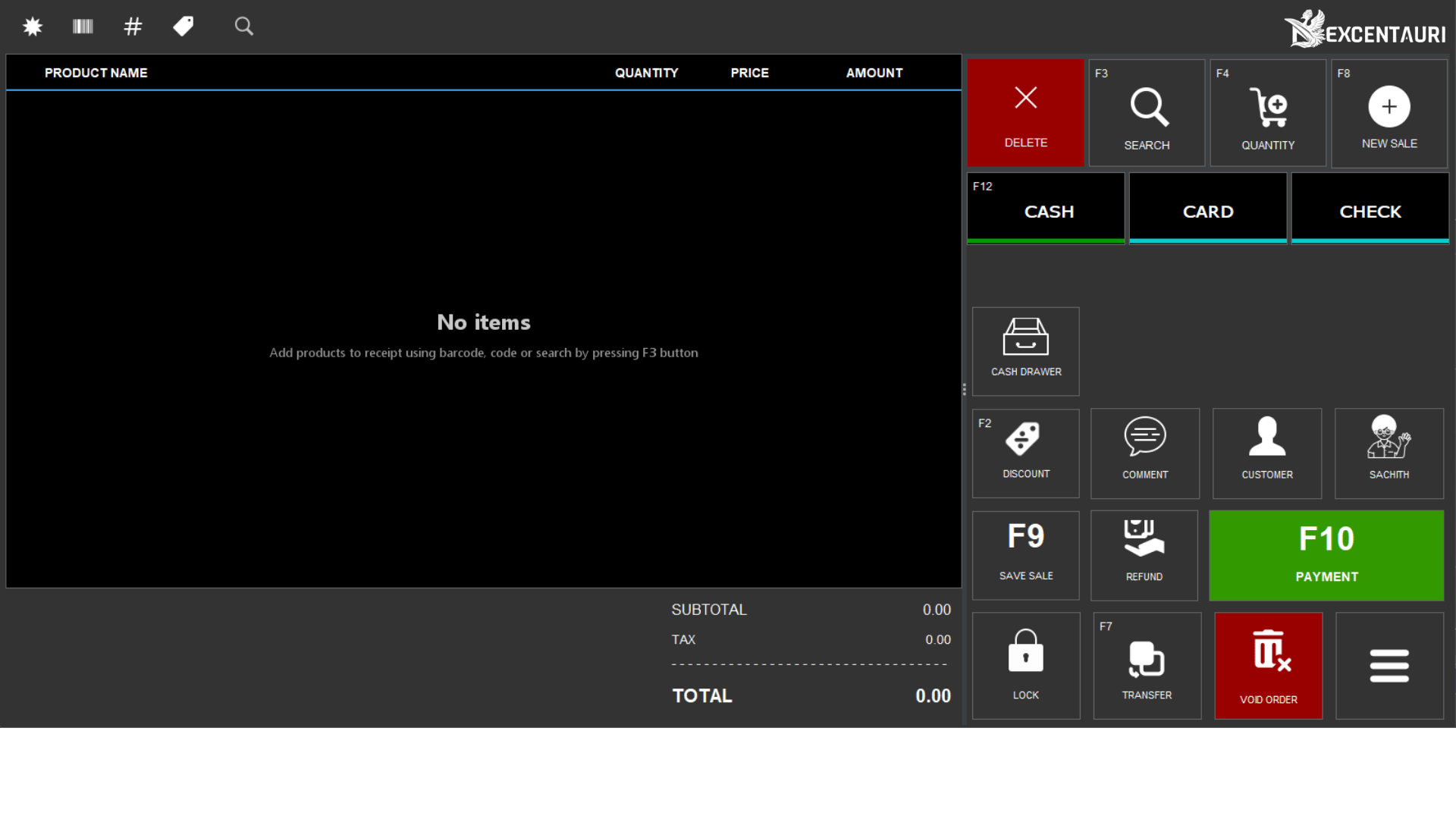This screenshot has height=819, width=1456.
Task: Select a Customer for the sale
Action: (1266, 453)
